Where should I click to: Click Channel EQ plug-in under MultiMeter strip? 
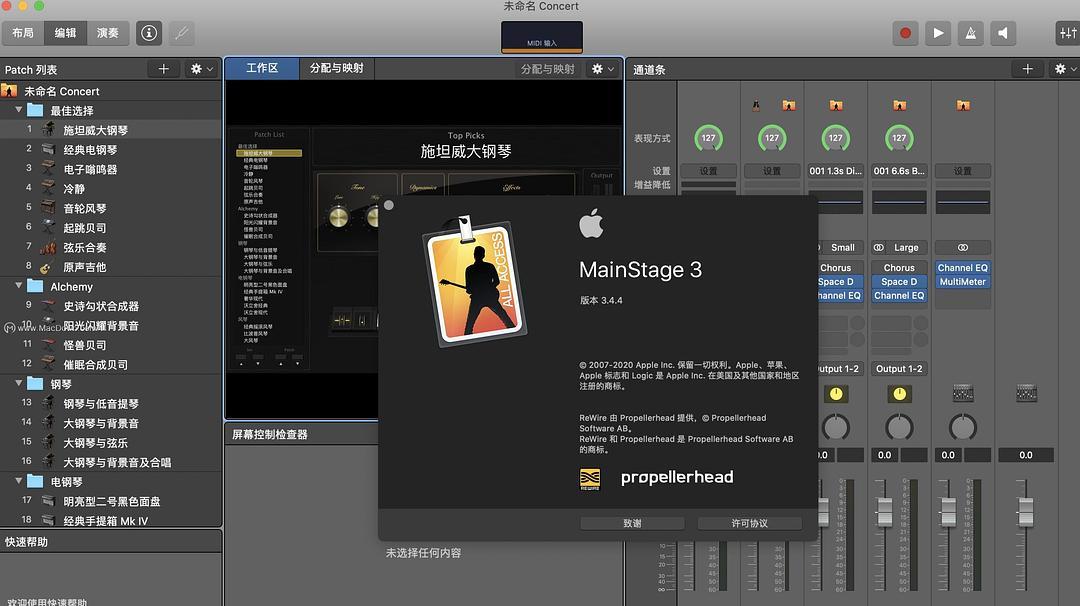pyautogui.click(x=962, y=267)
